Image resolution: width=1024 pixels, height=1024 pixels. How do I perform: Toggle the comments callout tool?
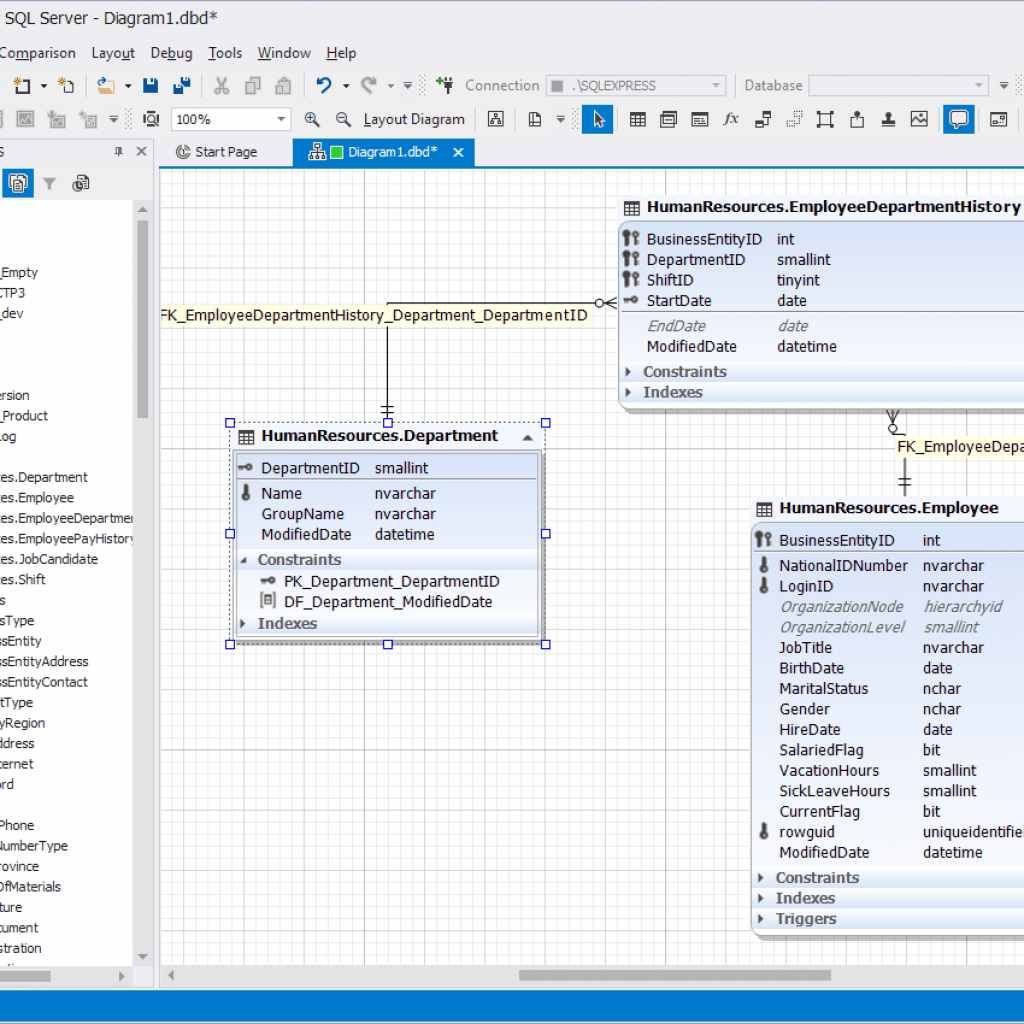[958, 118]
